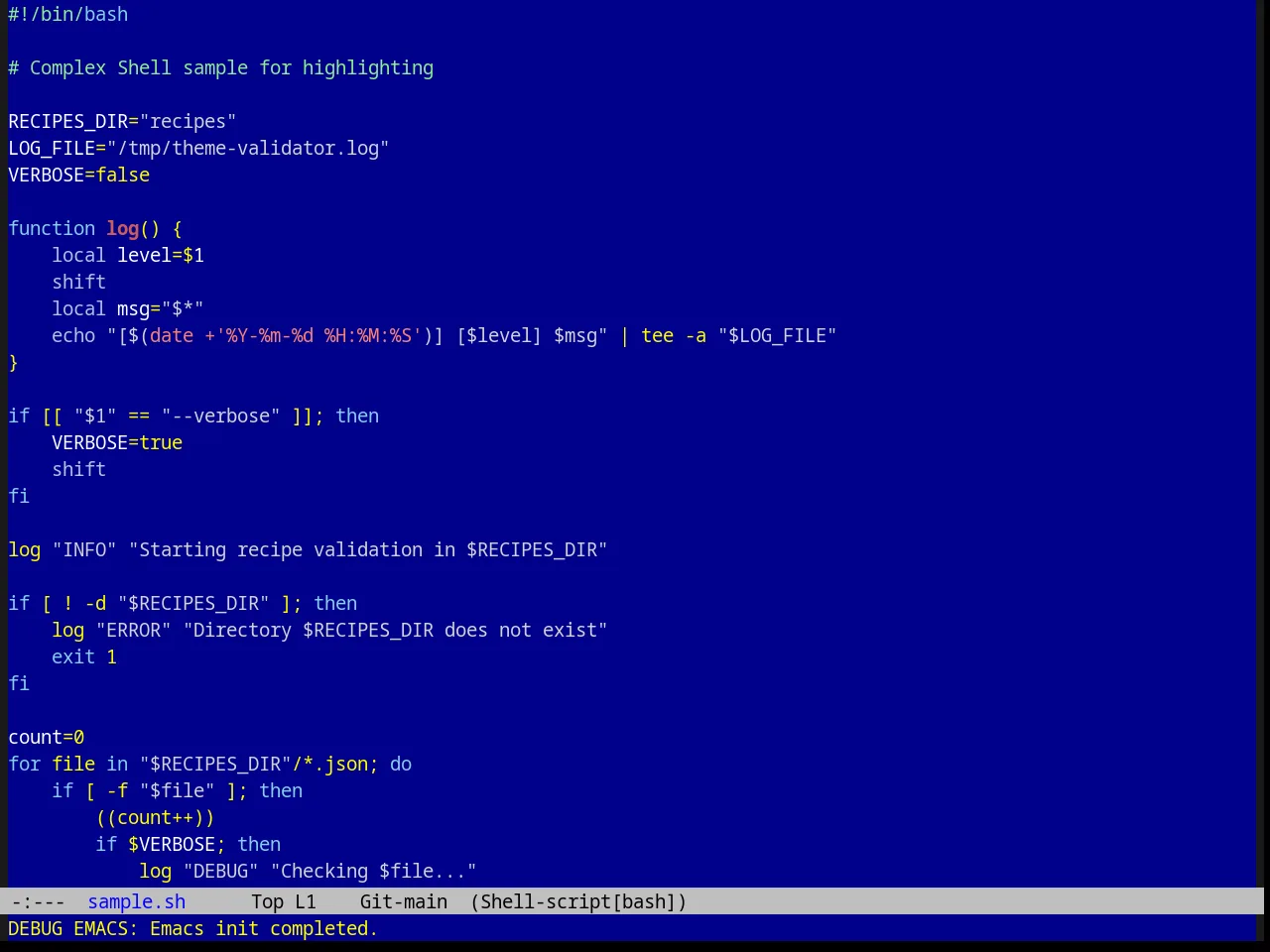This screenshot has width=1270, height=952.
Task: Click the count=0 assignment line
Action: click(x=47, y=737)
